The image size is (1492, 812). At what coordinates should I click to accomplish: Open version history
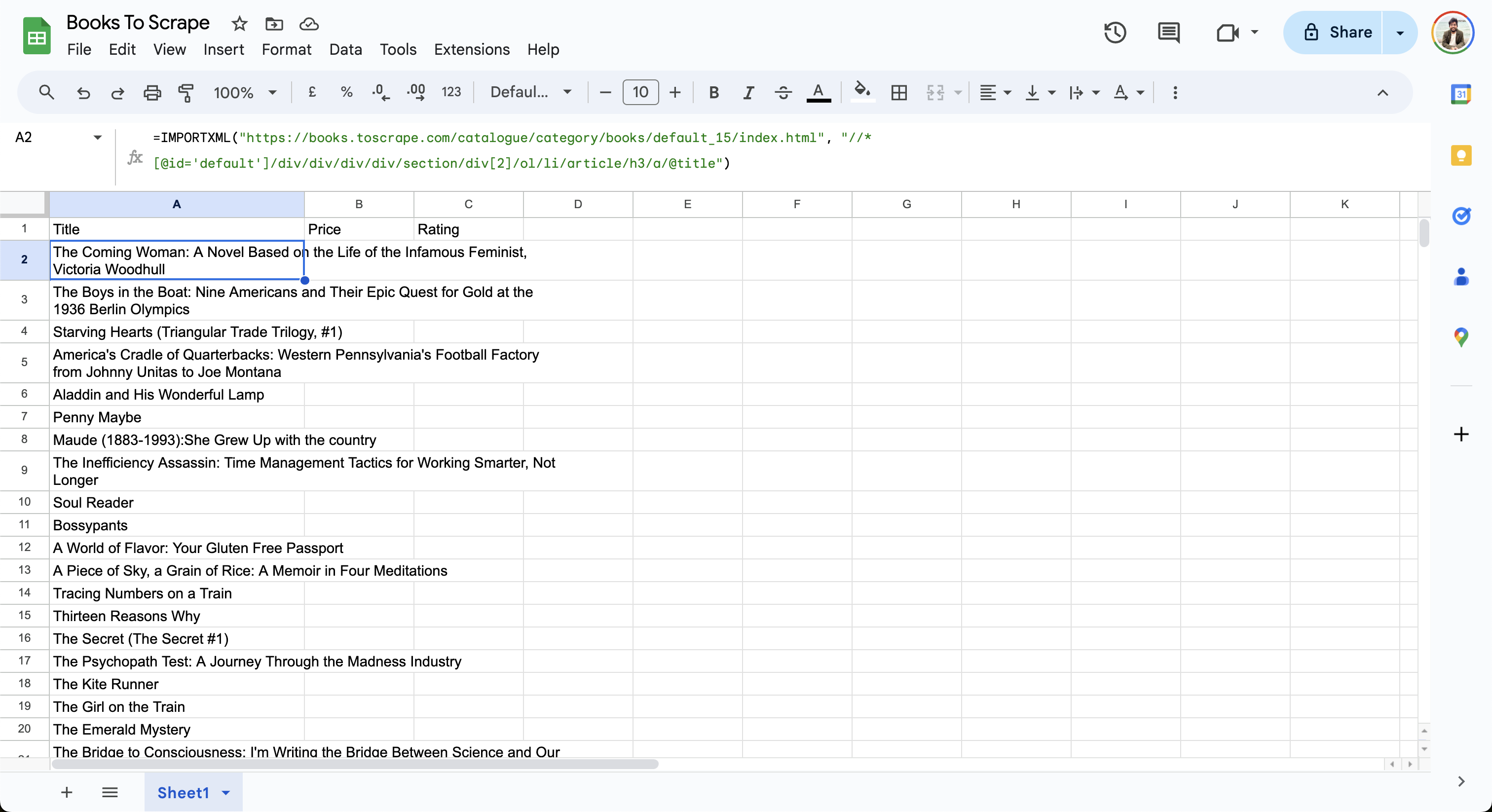coord(1115,33)
